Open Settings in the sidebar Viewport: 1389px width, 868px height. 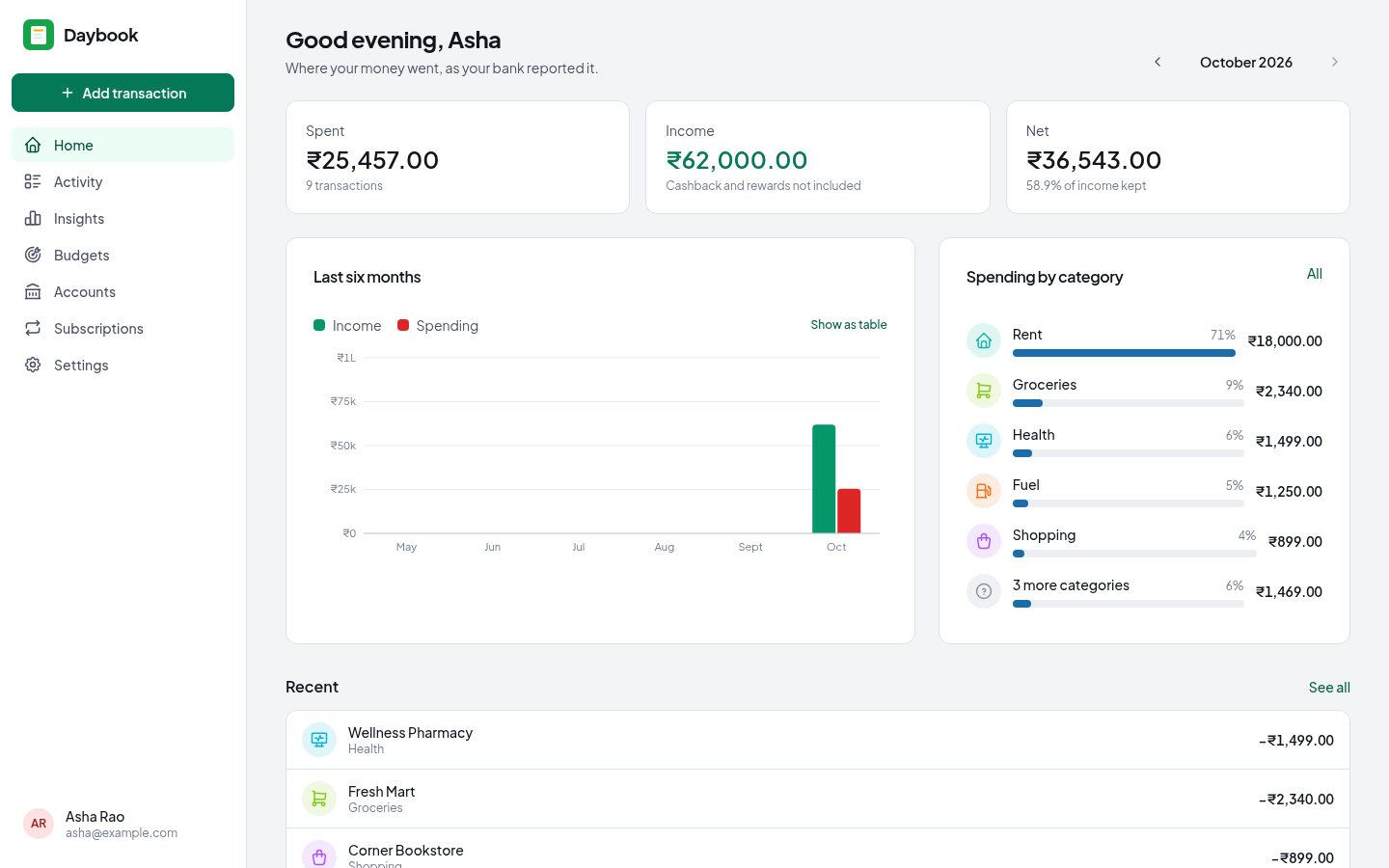pos(123,365)
